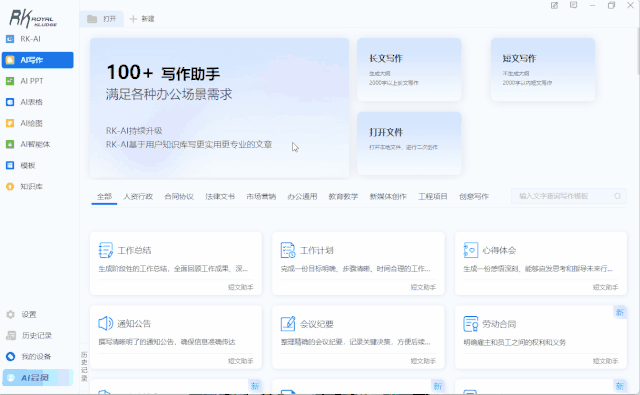The image size is (640, 395).
Task: Click the search magnifier icon
Action: pyautogui.click(x=618, y=196)
